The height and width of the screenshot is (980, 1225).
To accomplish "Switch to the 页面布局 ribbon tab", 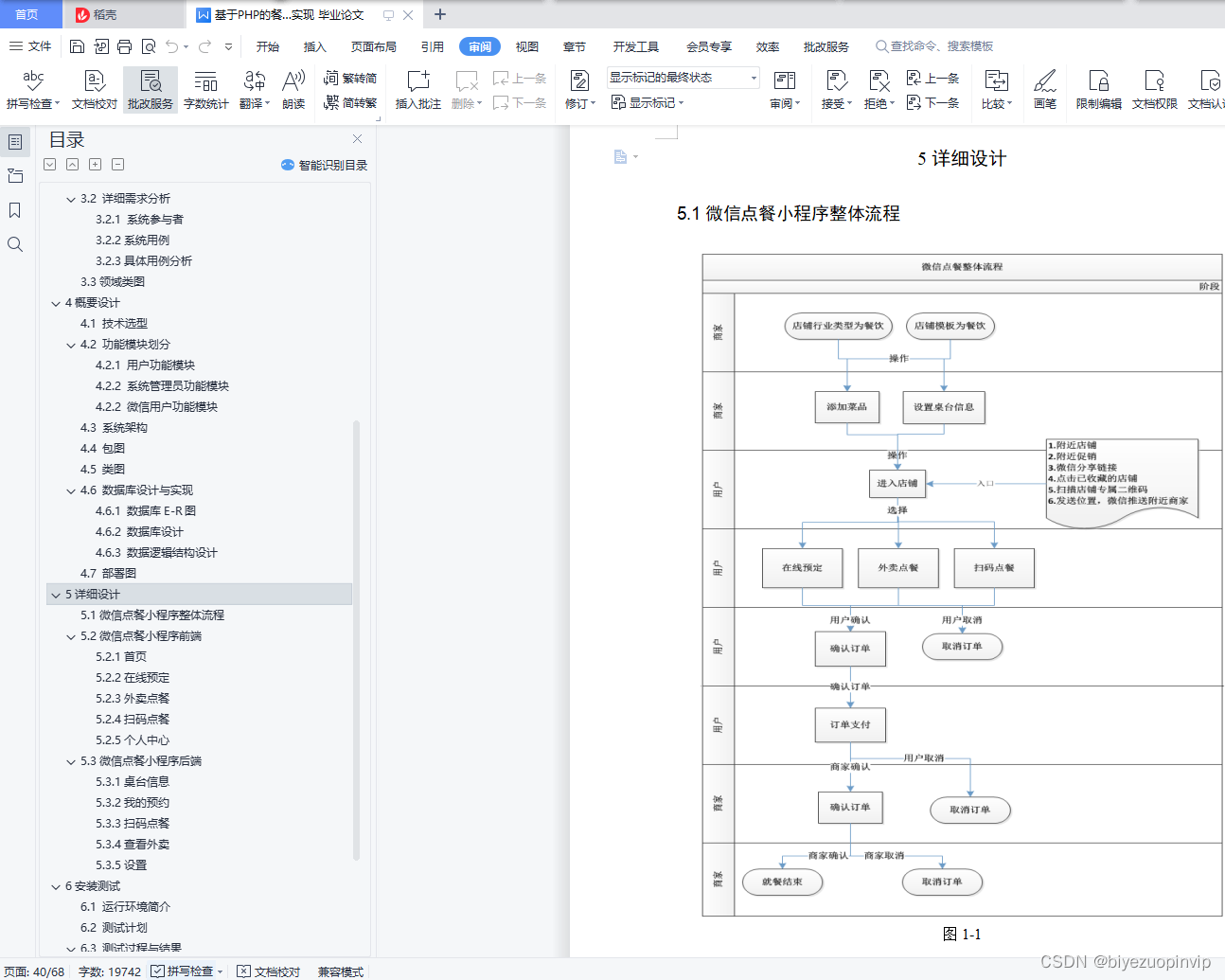I will coord(374,46).
